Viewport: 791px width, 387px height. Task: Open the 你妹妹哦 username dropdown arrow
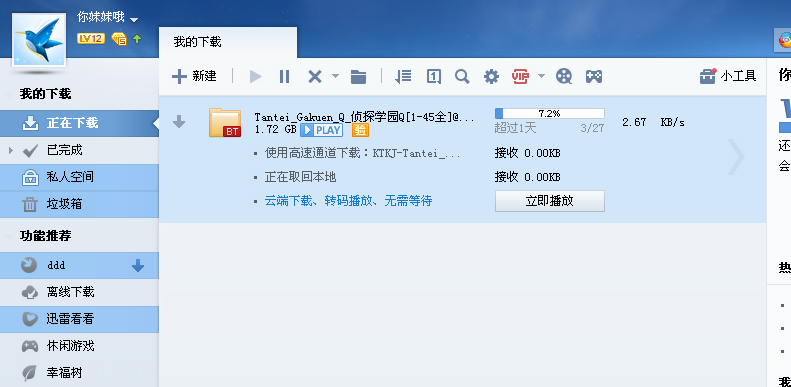click(x=134, y=20)
